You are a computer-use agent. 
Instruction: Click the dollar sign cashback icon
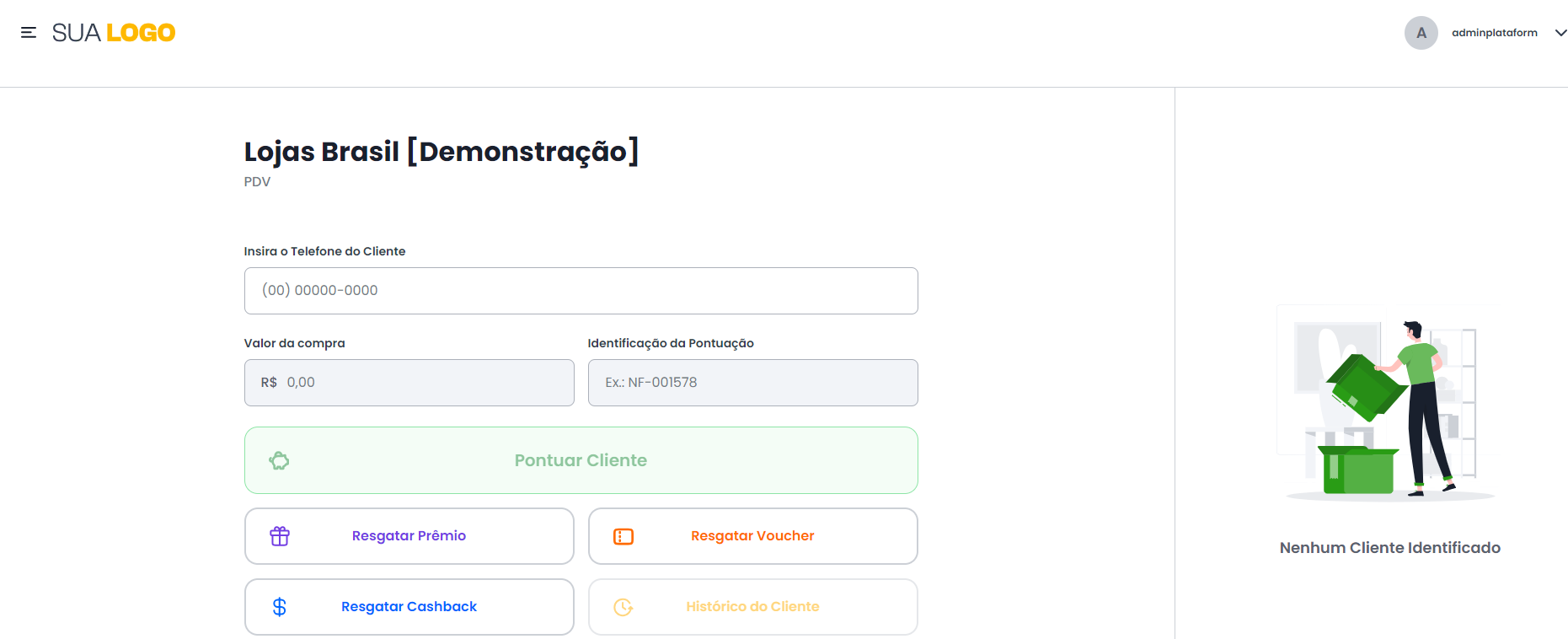click(280, 607)
